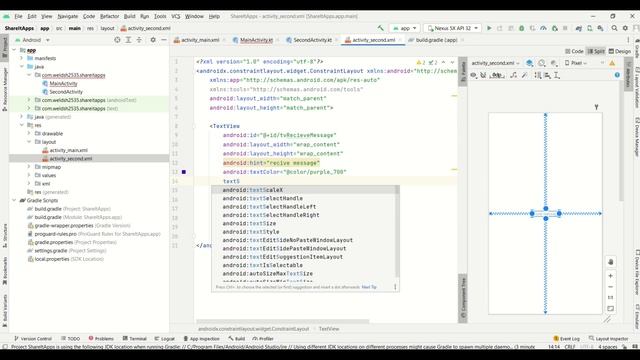Collapse the Gradle Scripts node
Viewport: 640px width, 360px height.
14,200
